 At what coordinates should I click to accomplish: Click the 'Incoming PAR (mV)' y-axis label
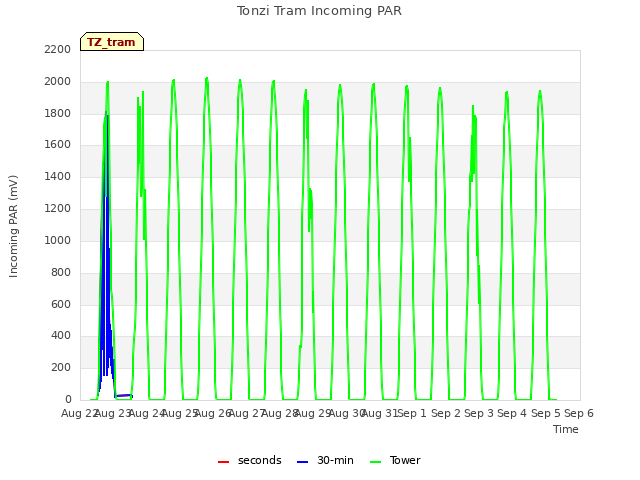(x=13, y=226)
